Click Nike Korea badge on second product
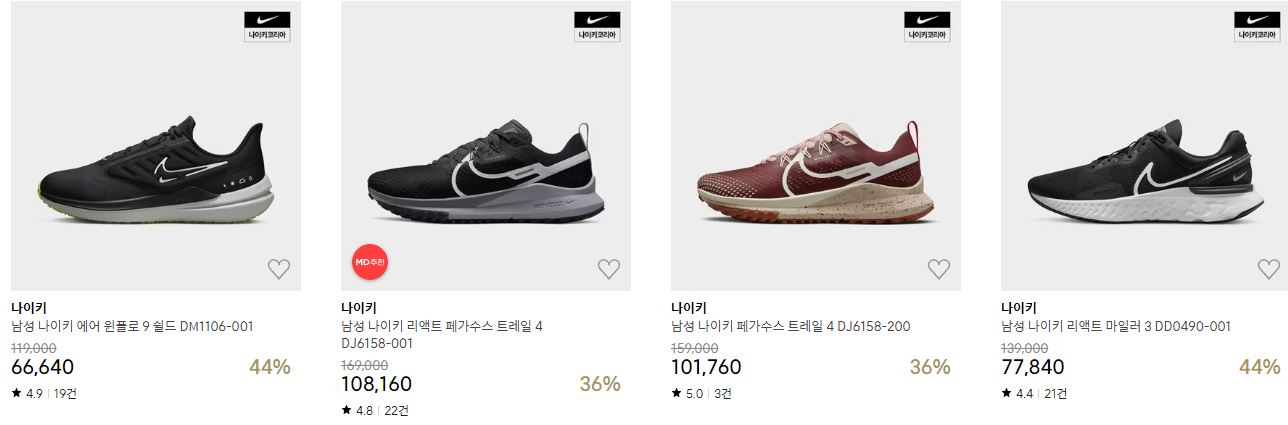1288x425 pixels. click(x=597, y=26)
